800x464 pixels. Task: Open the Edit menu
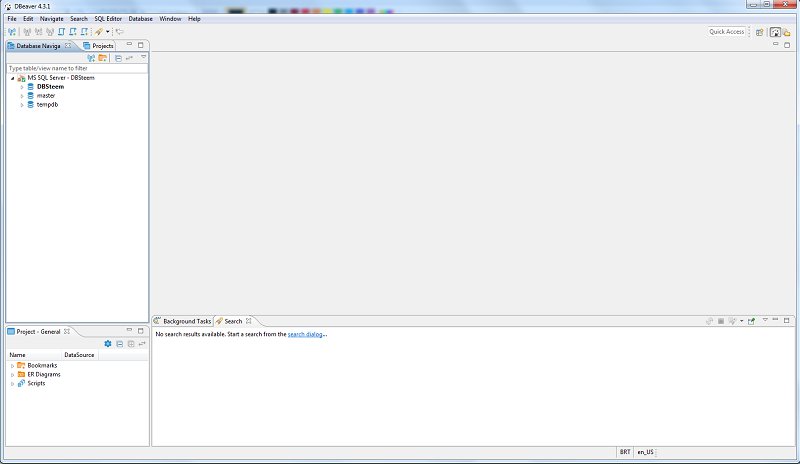tap(28, 19)
